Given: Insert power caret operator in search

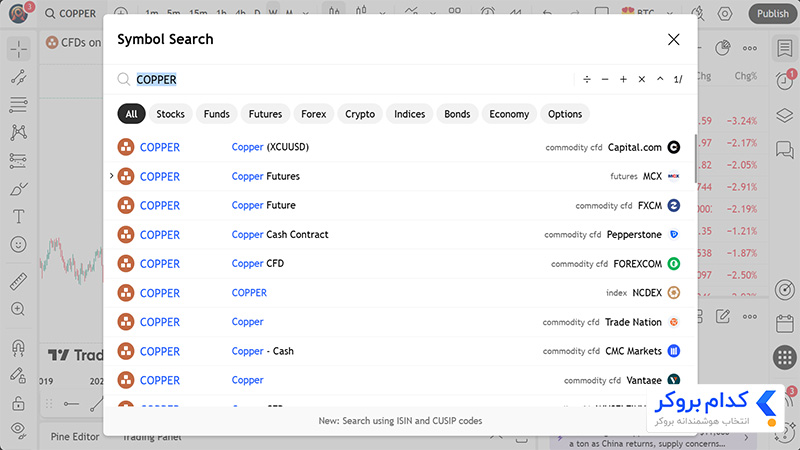Looking at the screenshot, I should [660, 79].
